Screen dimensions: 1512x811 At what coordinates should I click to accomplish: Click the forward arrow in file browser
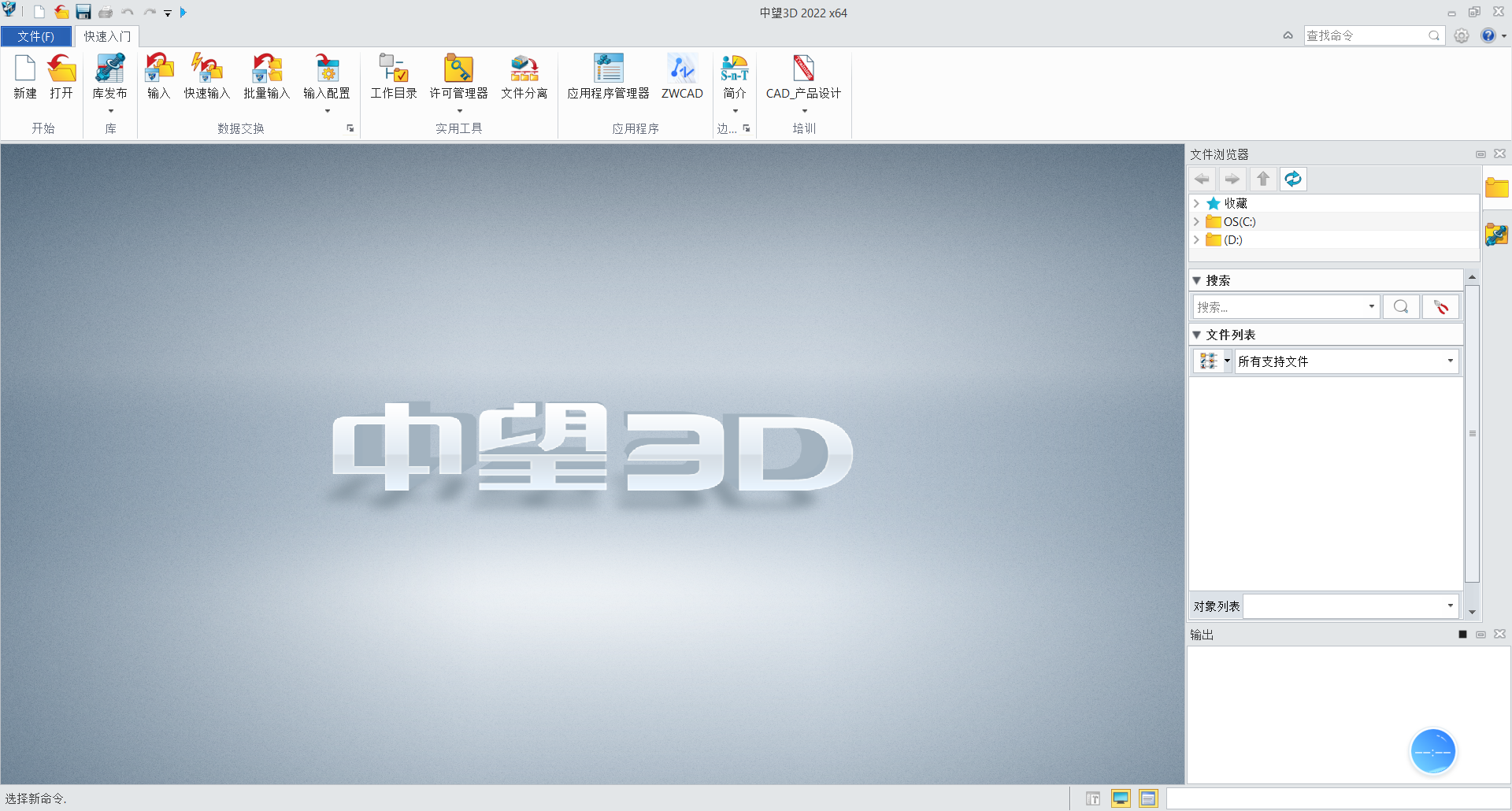[1232, 180]
